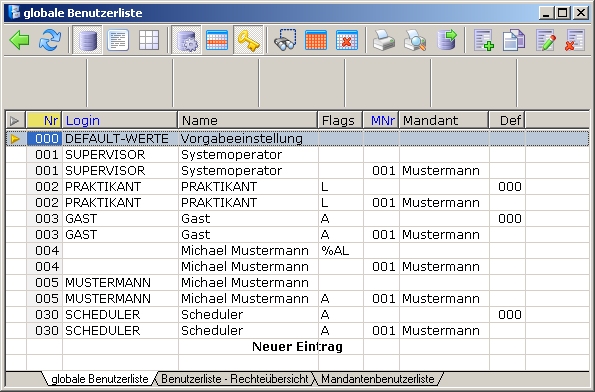Click Mandant Mustermann in SCHEDULER row
The image size is (595, 392).
click(444, 331)
